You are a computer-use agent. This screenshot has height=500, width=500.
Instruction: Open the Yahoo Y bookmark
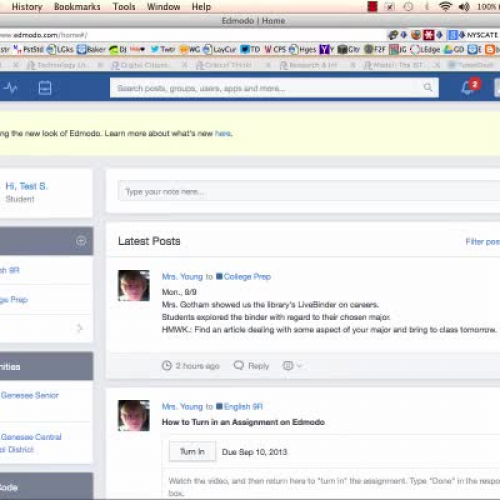pos(327,49)
